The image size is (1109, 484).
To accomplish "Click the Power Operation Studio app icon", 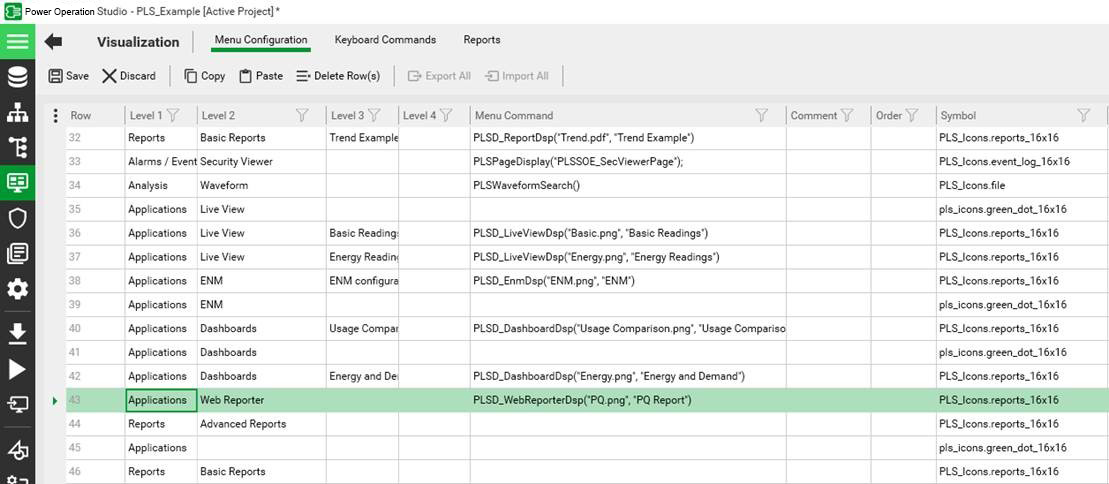I will point(12,11).
